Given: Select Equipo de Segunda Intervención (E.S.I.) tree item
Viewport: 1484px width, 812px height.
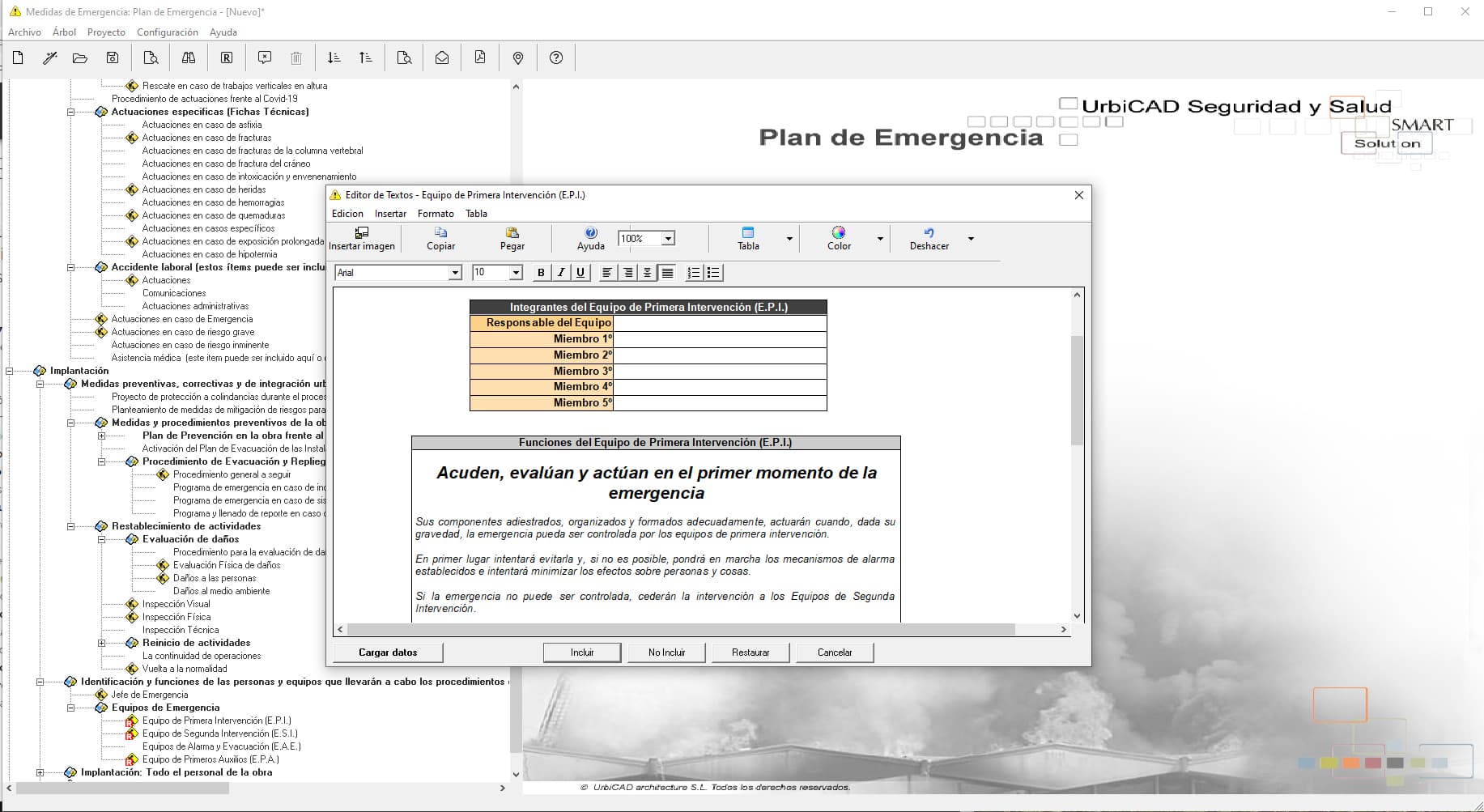Looking at the screenshot, I should [219, 733].
